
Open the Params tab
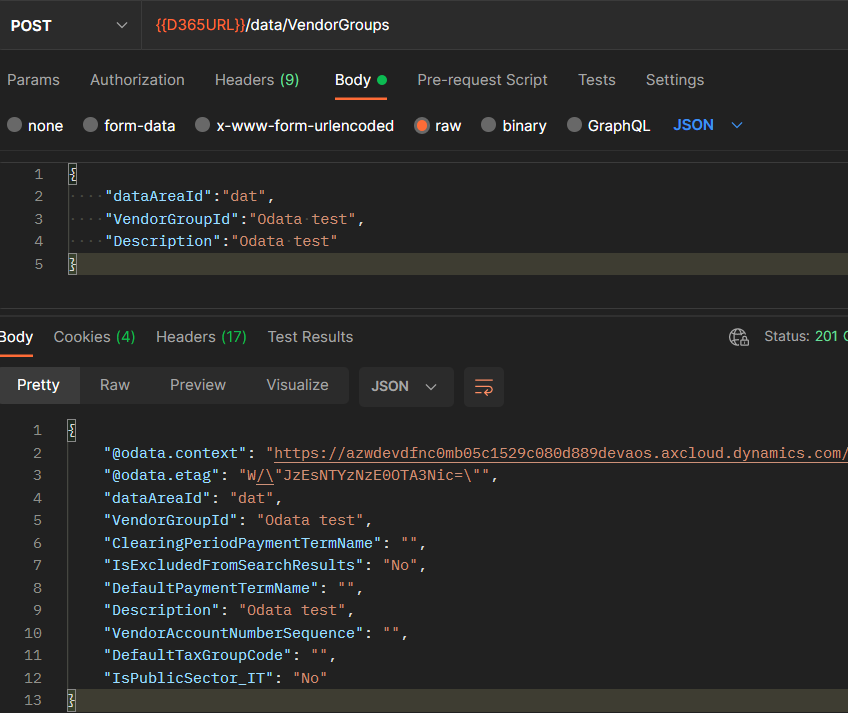pyautogui.click(x=34, y=80)
